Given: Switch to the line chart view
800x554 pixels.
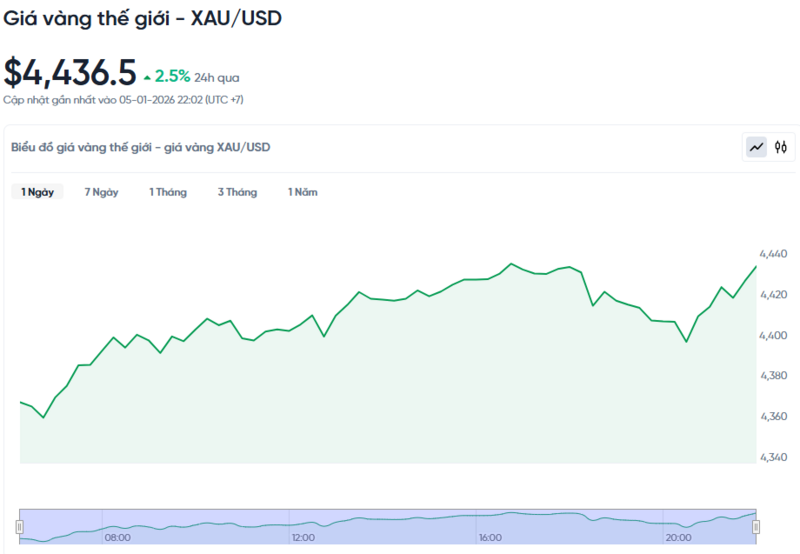Looking at the screenshot, I should pyautogui.click(x=756, y=147).
